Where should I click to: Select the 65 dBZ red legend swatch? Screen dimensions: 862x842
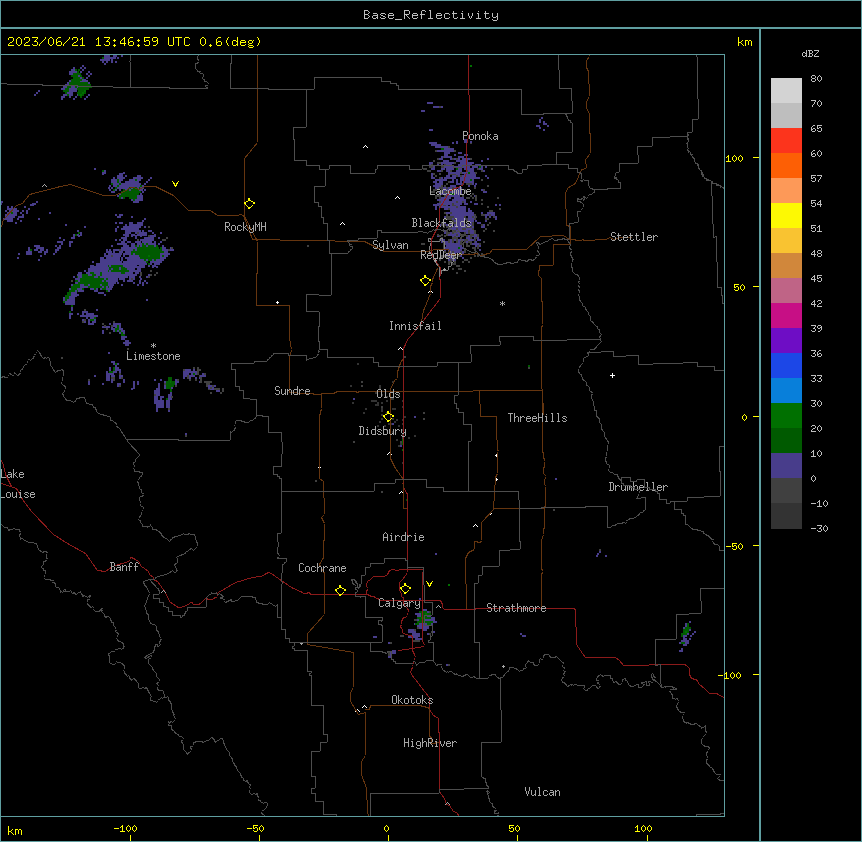point(786,140)
